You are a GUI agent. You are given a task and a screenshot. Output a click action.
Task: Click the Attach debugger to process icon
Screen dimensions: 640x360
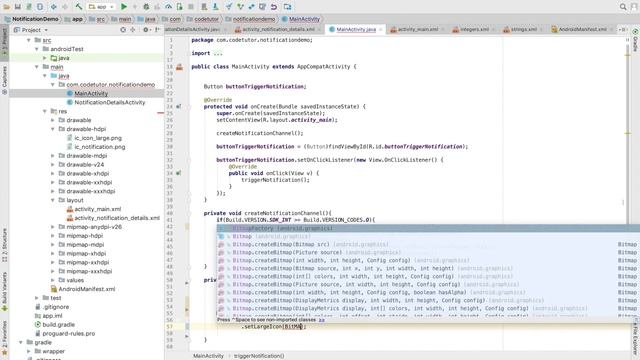point(180,7)
